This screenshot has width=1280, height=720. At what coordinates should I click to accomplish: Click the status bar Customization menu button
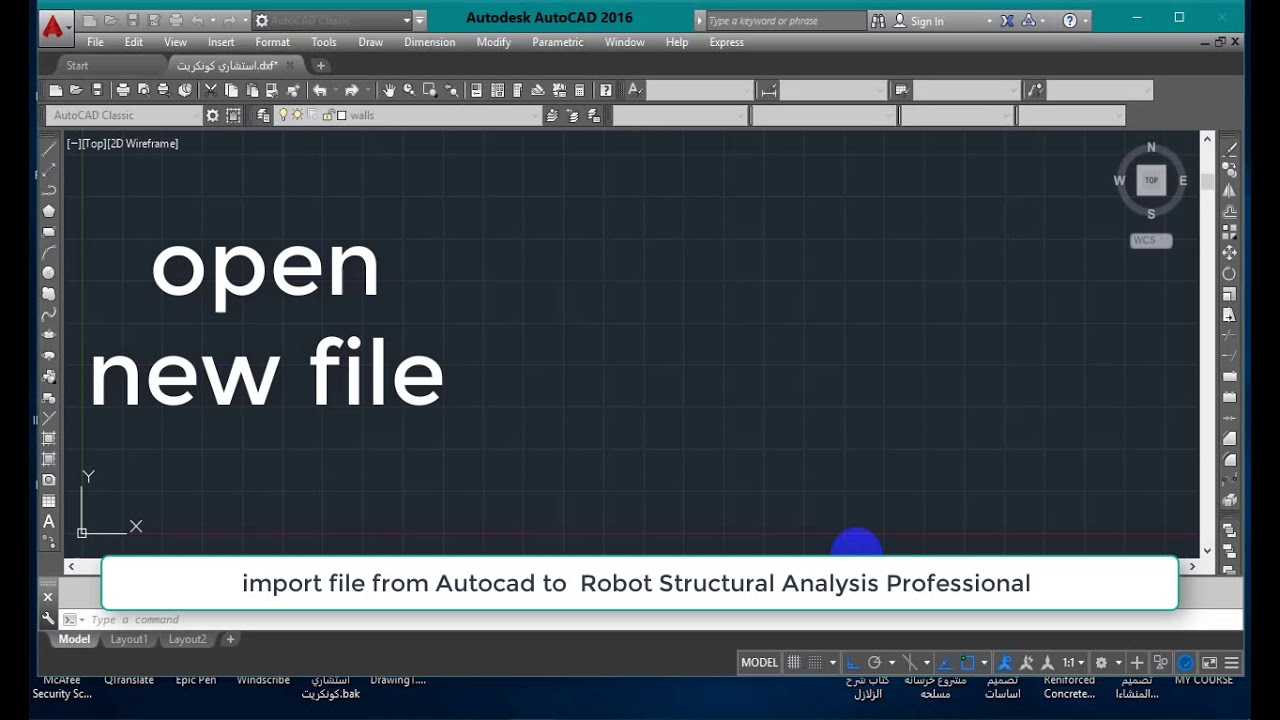click(1232, 662)
